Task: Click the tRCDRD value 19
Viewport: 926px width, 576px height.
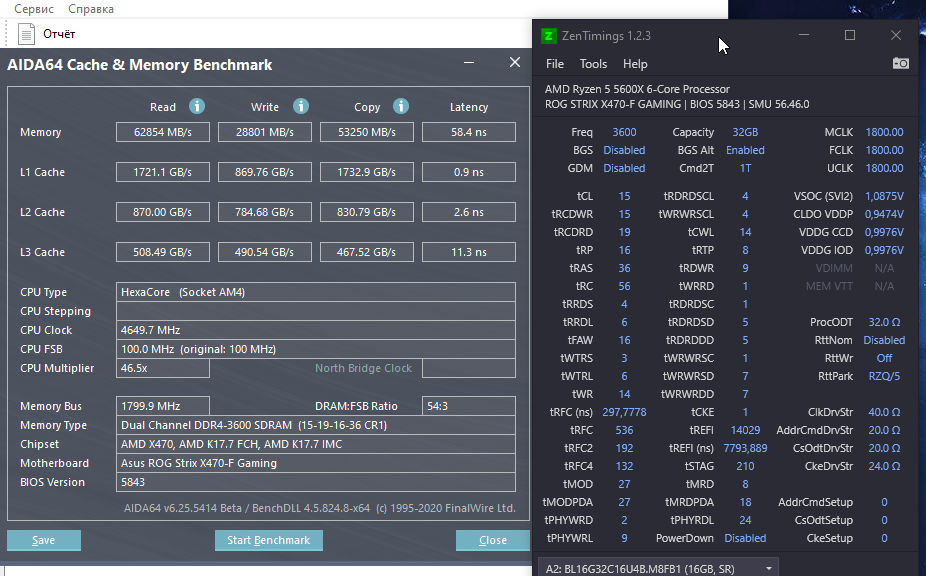Action: 624,232
